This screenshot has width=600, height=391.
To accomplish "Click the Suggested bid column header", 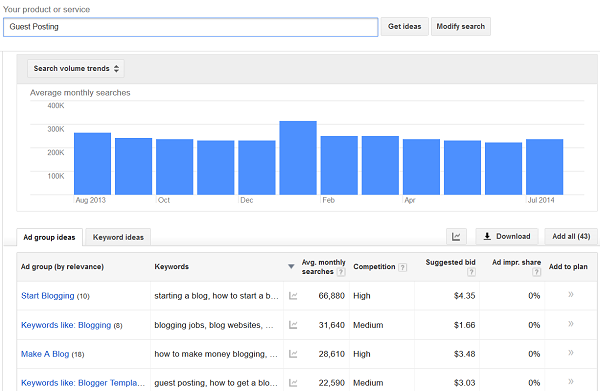I will click(450, 262).
